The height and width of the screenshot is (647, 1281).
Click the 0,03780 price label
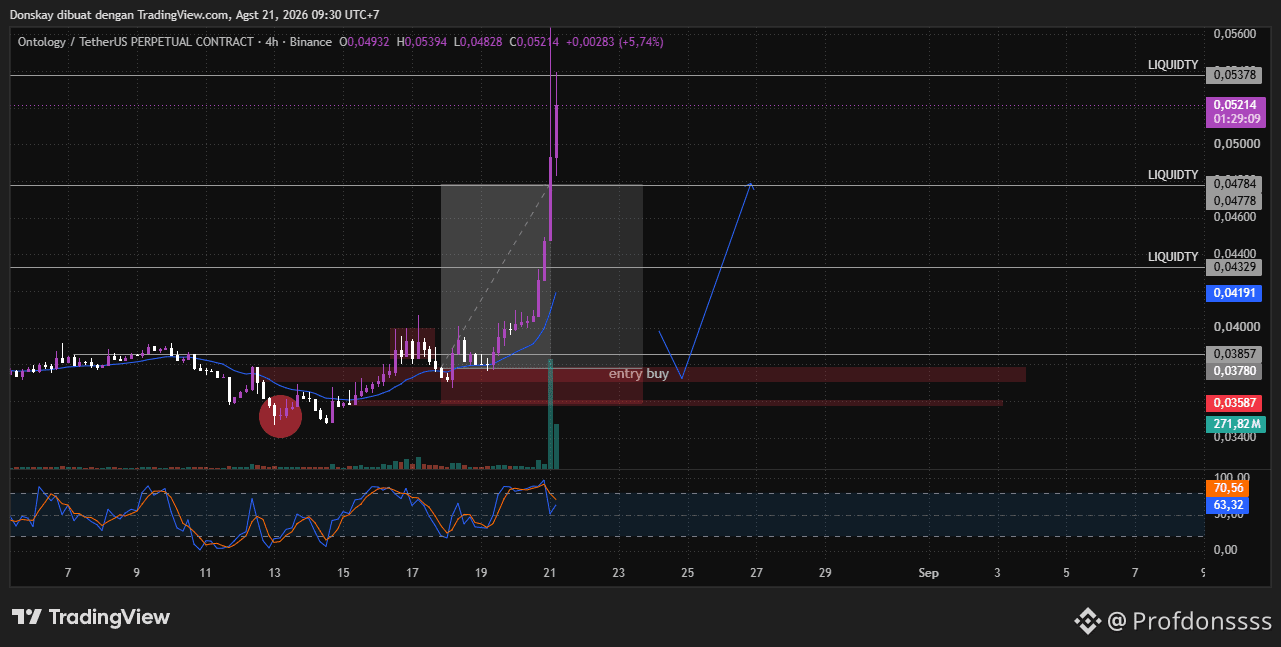[1236, 371]
